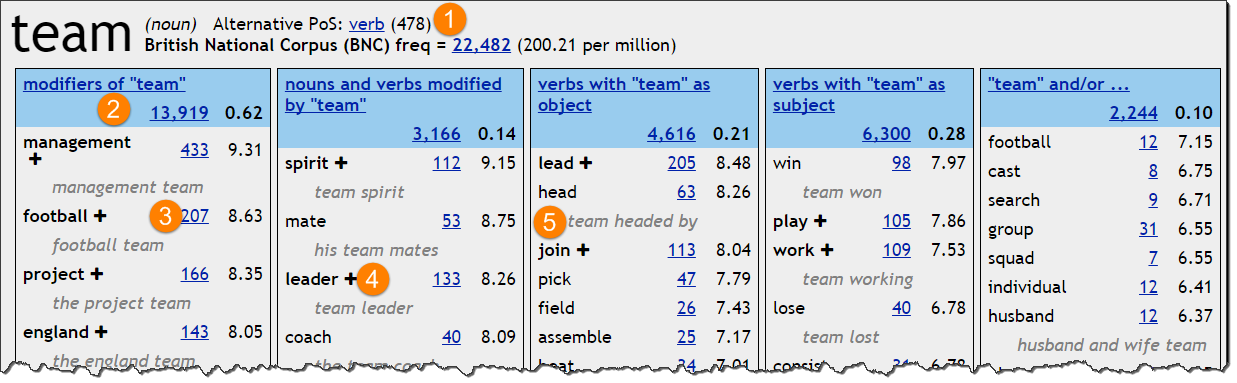1237x383 pixels.
Task: Select the example phrase 'team working'
Action: click(857, 279)
